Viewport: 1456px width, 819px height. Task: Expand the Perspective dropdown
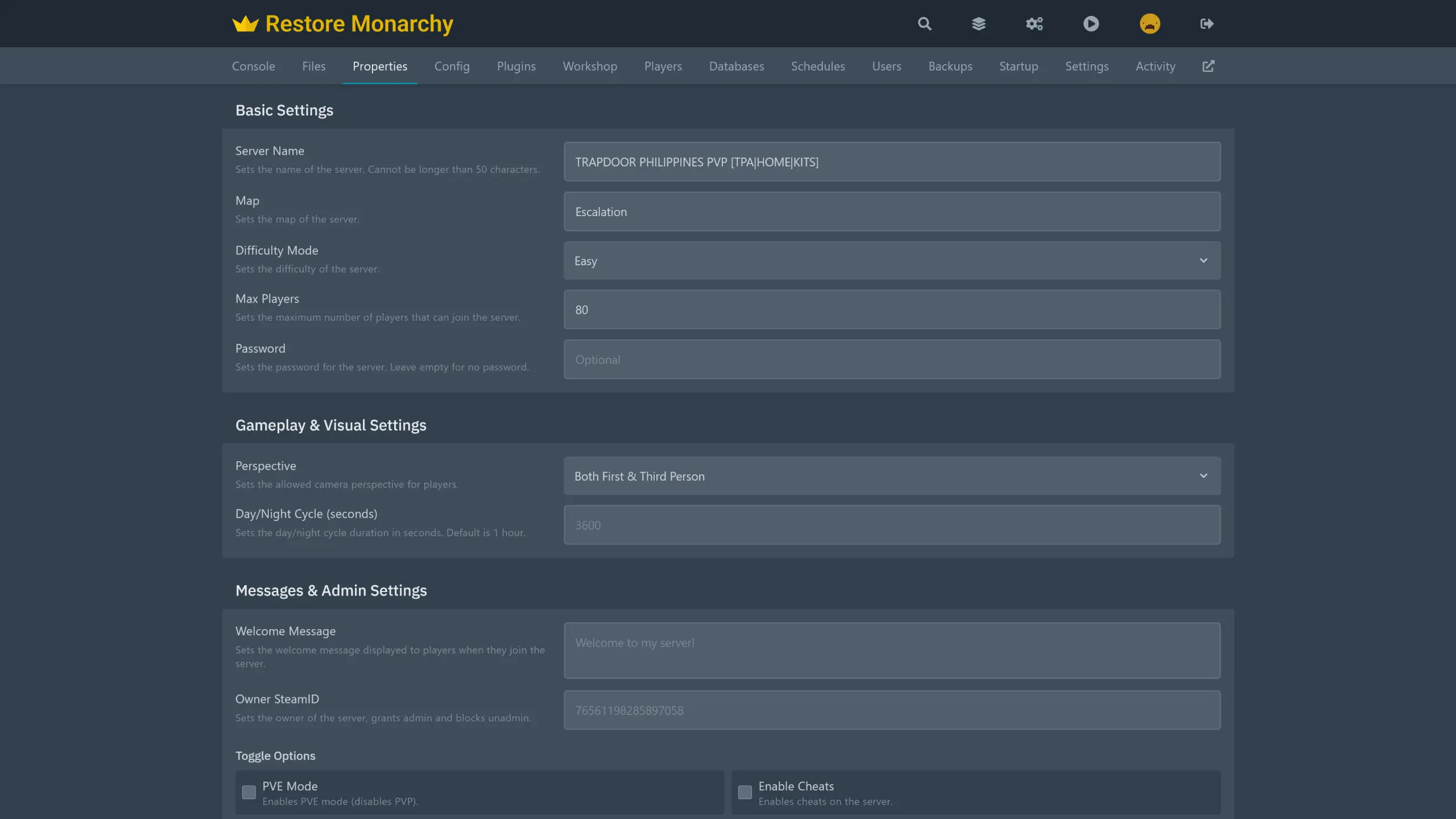[x=892, y=476]
